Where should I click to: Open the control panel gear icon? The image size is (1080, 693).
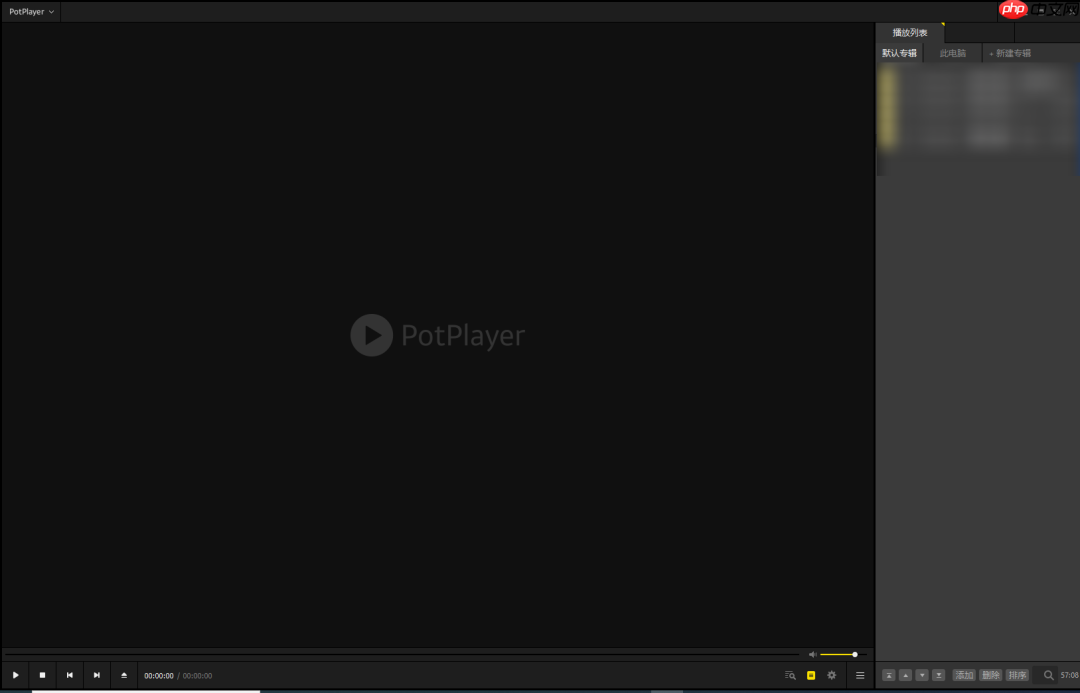point(831,675)
